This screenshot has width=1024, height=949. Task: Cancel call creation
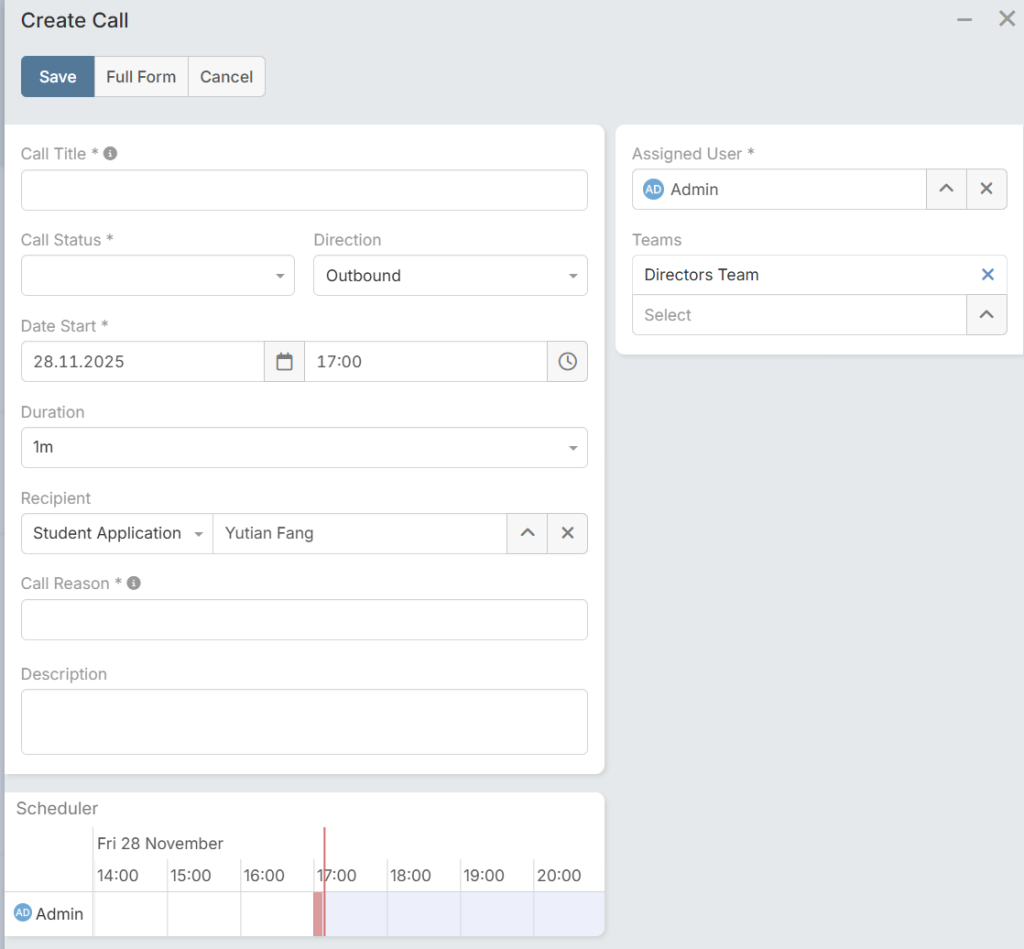click(226, 77)
